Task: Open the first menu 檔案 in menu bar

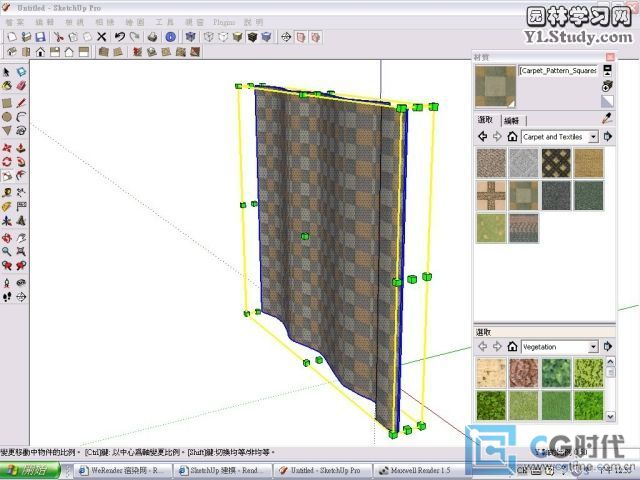Action: point(15,22)
